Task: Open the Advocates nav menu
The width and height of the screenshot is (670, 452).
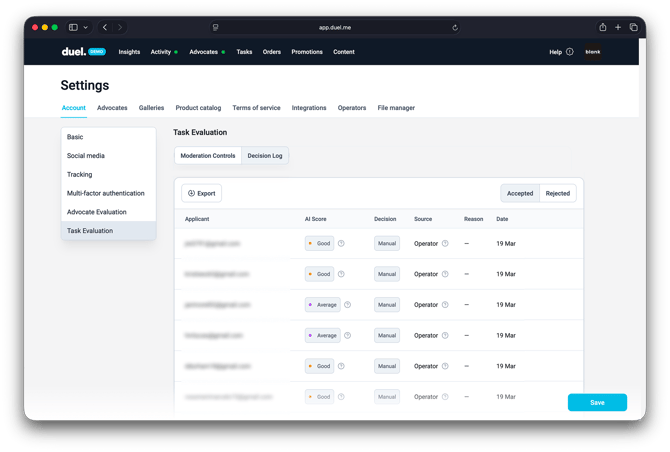Action: click(x=204, y=52)
